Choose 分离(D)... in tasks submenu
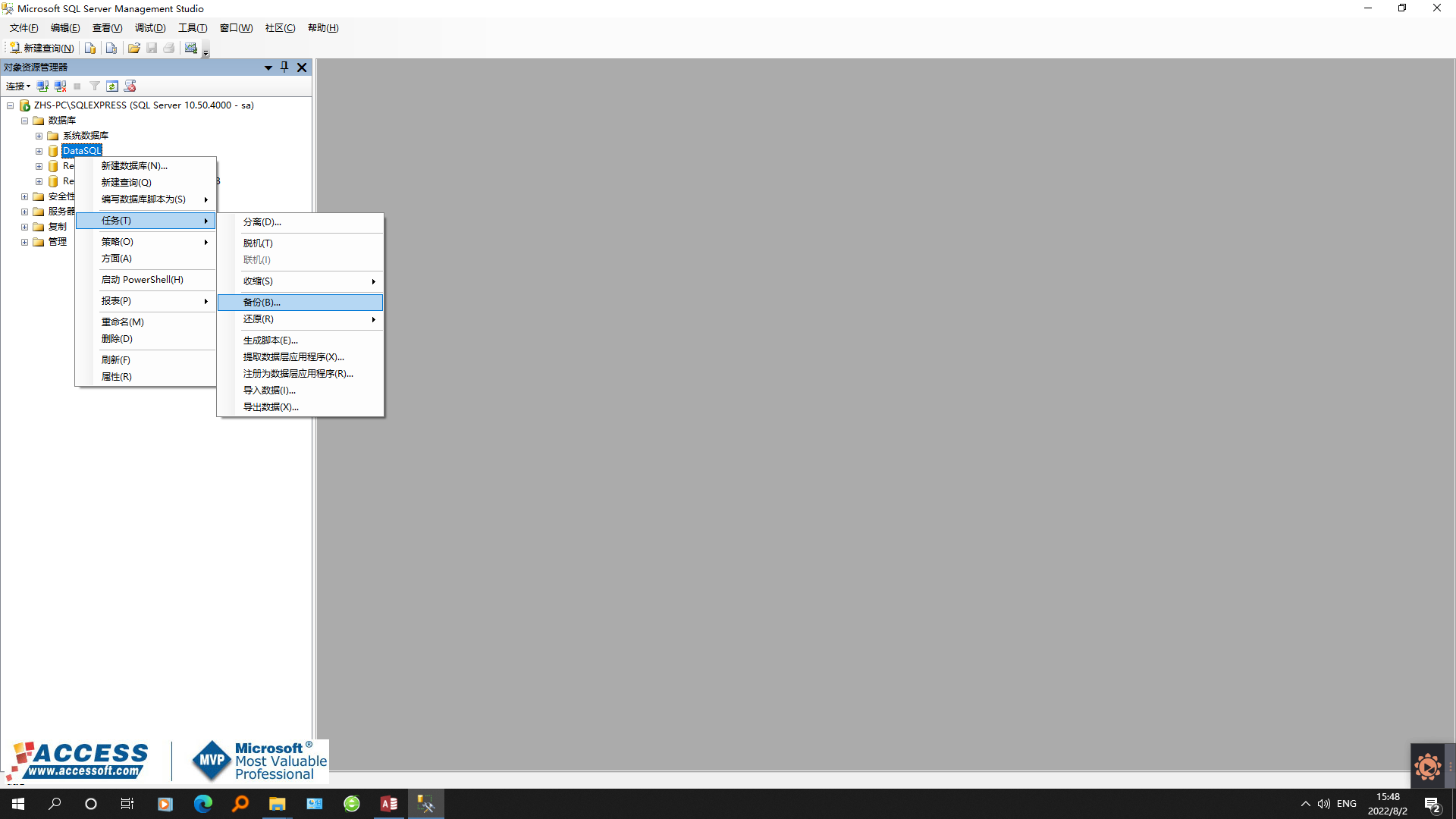 pos(300,222)
